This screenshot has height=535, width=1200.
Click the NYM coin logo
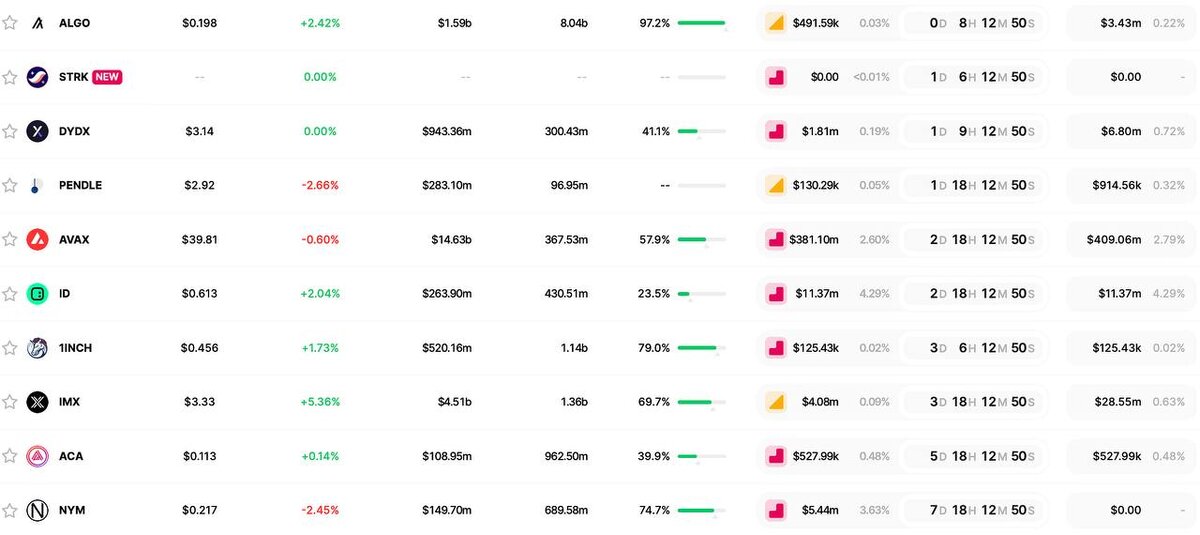pyautogui.click(x=37, y=510)
